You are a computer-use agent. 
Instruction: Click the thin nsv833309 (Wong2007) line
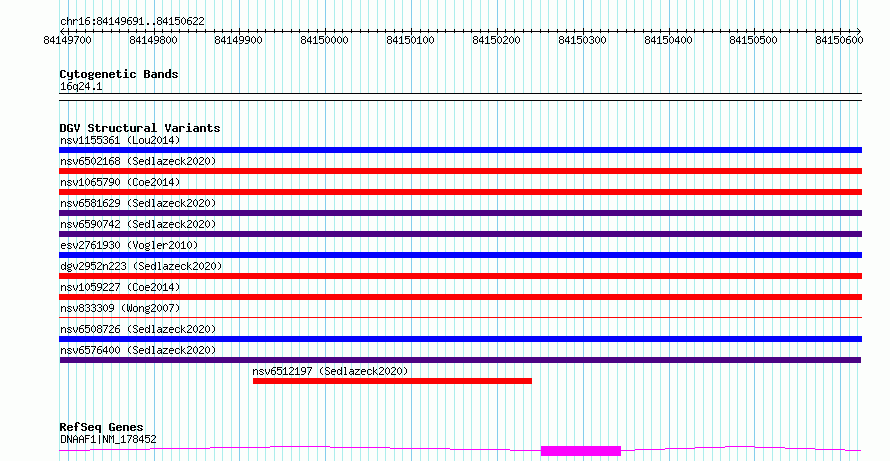click(x=460, y=318)
